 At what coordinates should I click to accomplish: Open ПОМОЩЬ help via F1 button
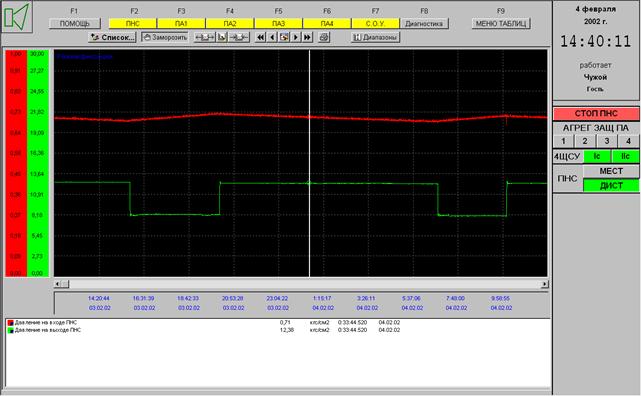point(74,24)
